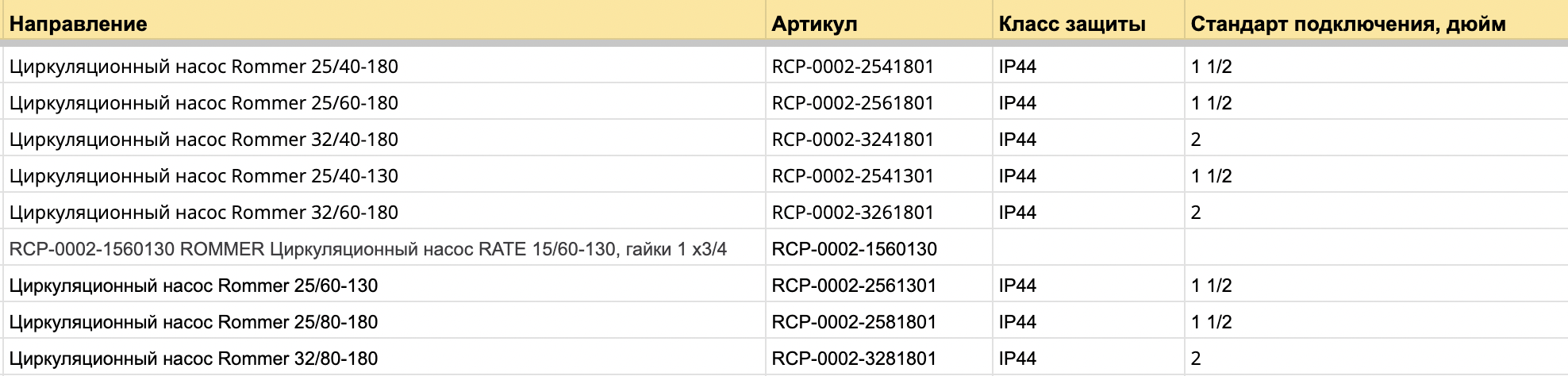Select the Направление column header
Screen dimensions: 1568x376
pyautogui.click(x=384, y=23)
